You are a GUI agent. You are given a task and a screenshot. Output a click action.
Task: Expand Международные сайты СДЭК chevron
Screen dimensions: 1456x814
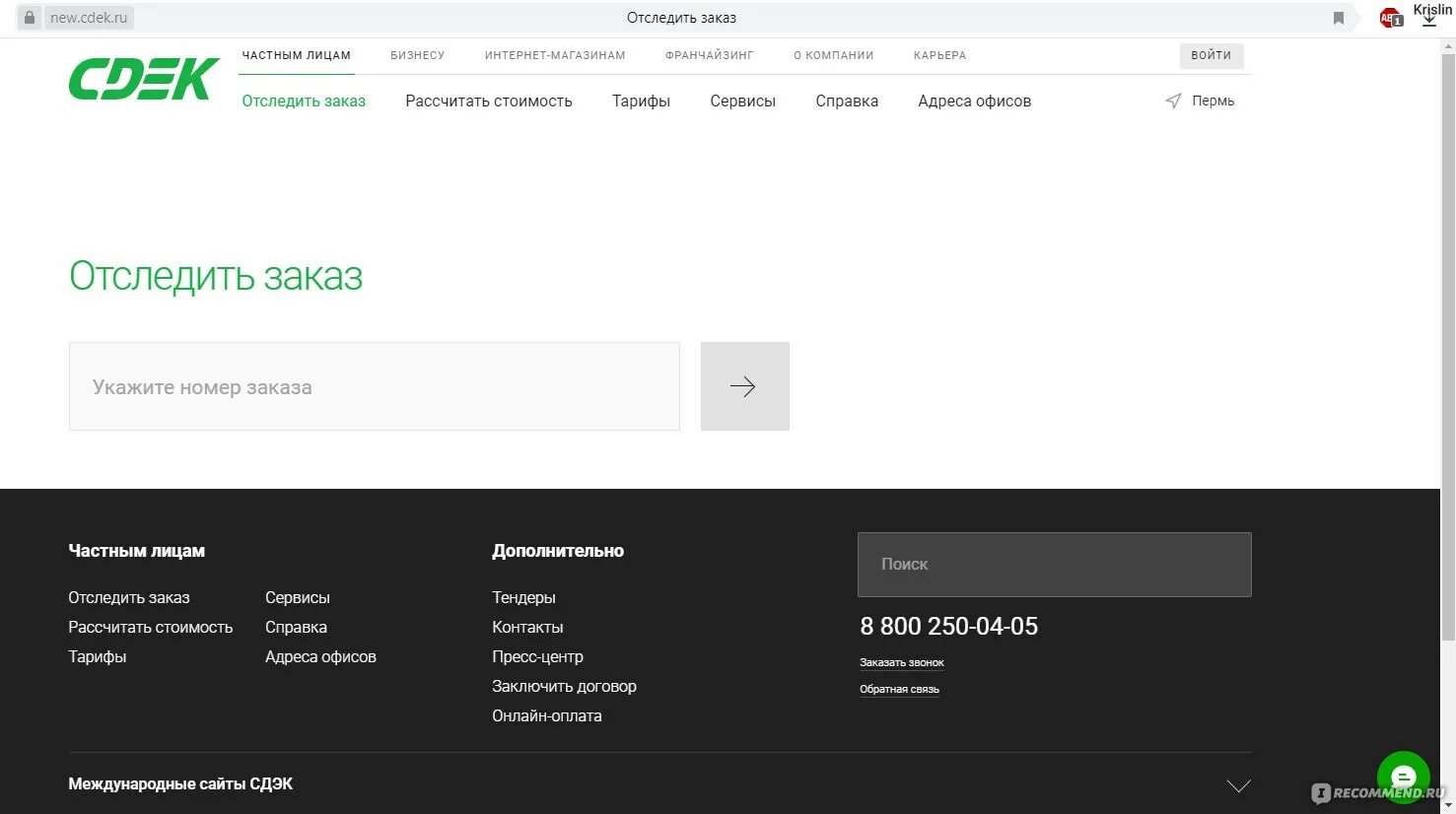pos(1238,785)
